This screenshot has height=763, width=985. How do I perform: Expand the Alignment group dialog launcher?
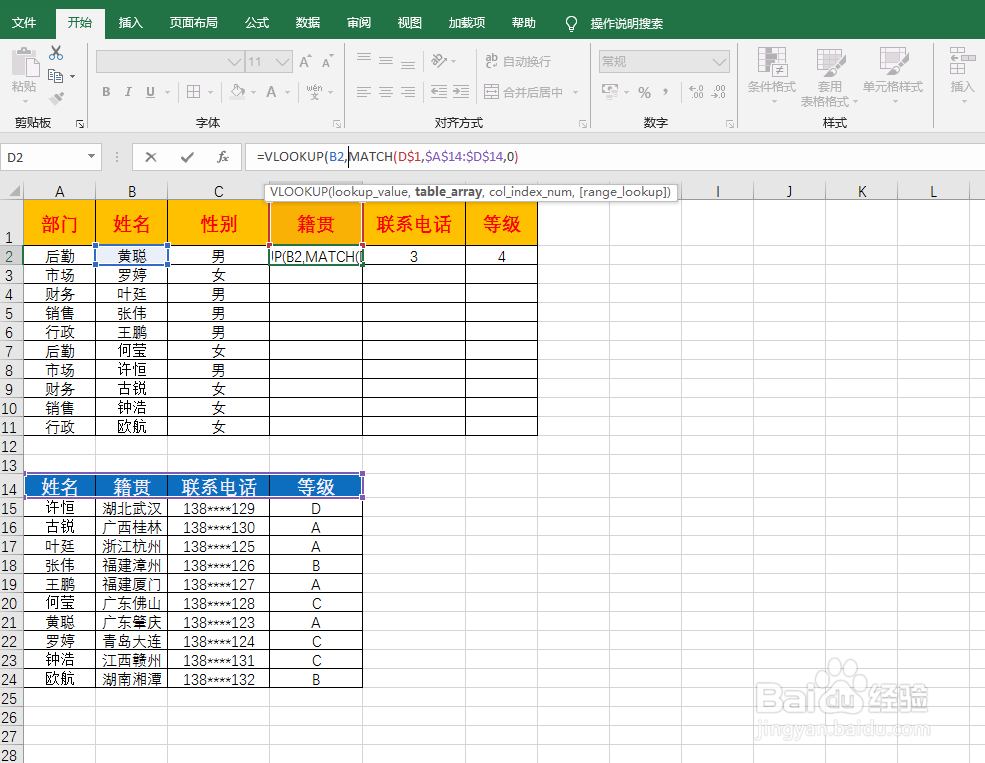tap(583, 124)
